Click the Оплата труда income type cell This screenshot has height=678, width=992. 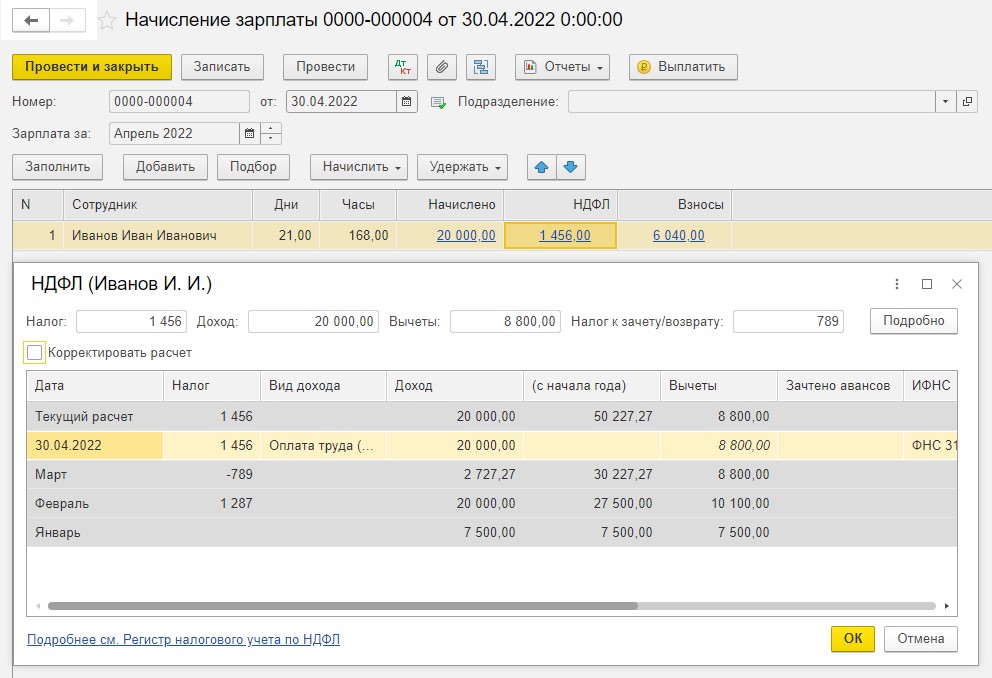click(323, 445)
